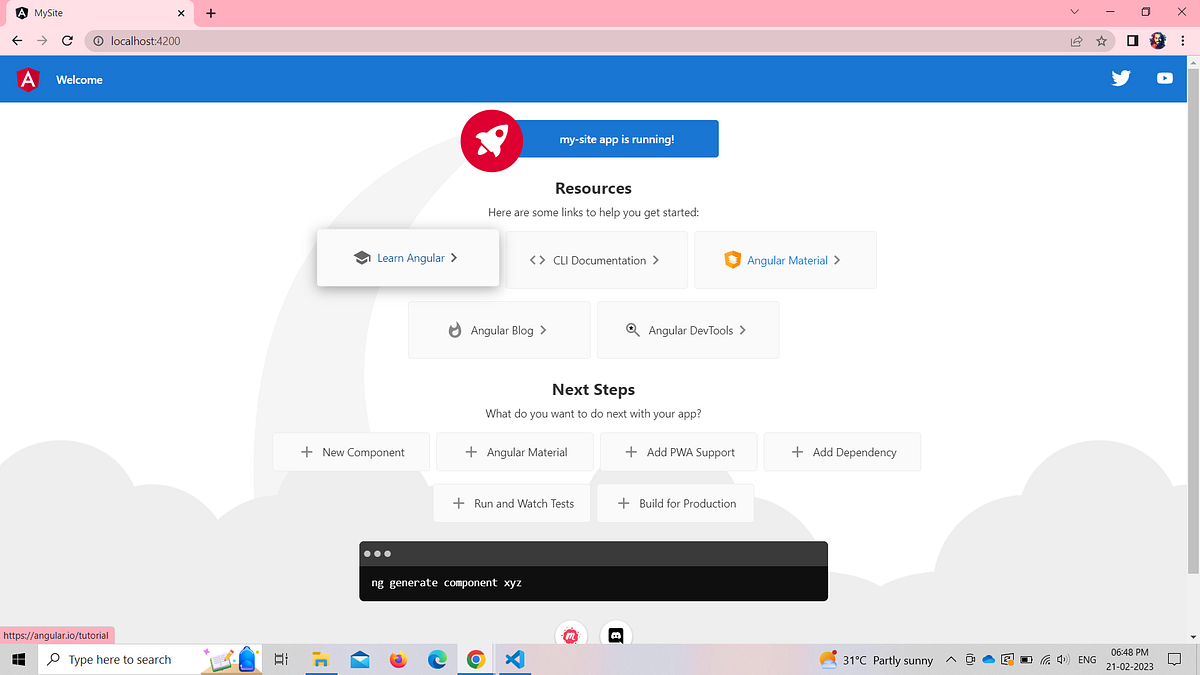Click the flame icon on Angular Blog card
Image resolution: width=1200 pixels, height=675 pixels.
[455, 329]
